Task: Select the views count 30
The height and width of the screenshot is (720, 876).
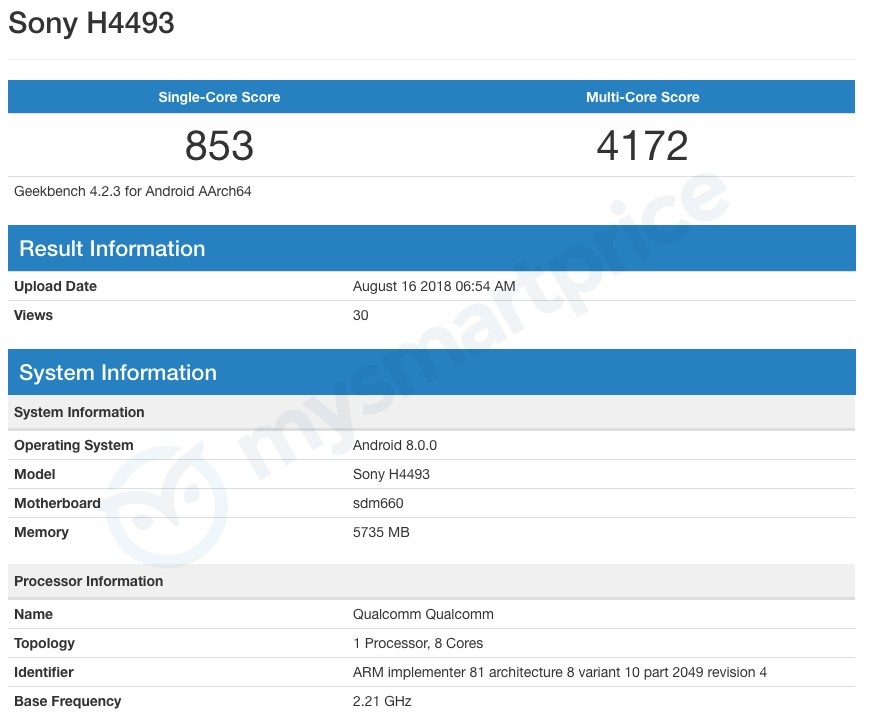Action: pos(360,316)
